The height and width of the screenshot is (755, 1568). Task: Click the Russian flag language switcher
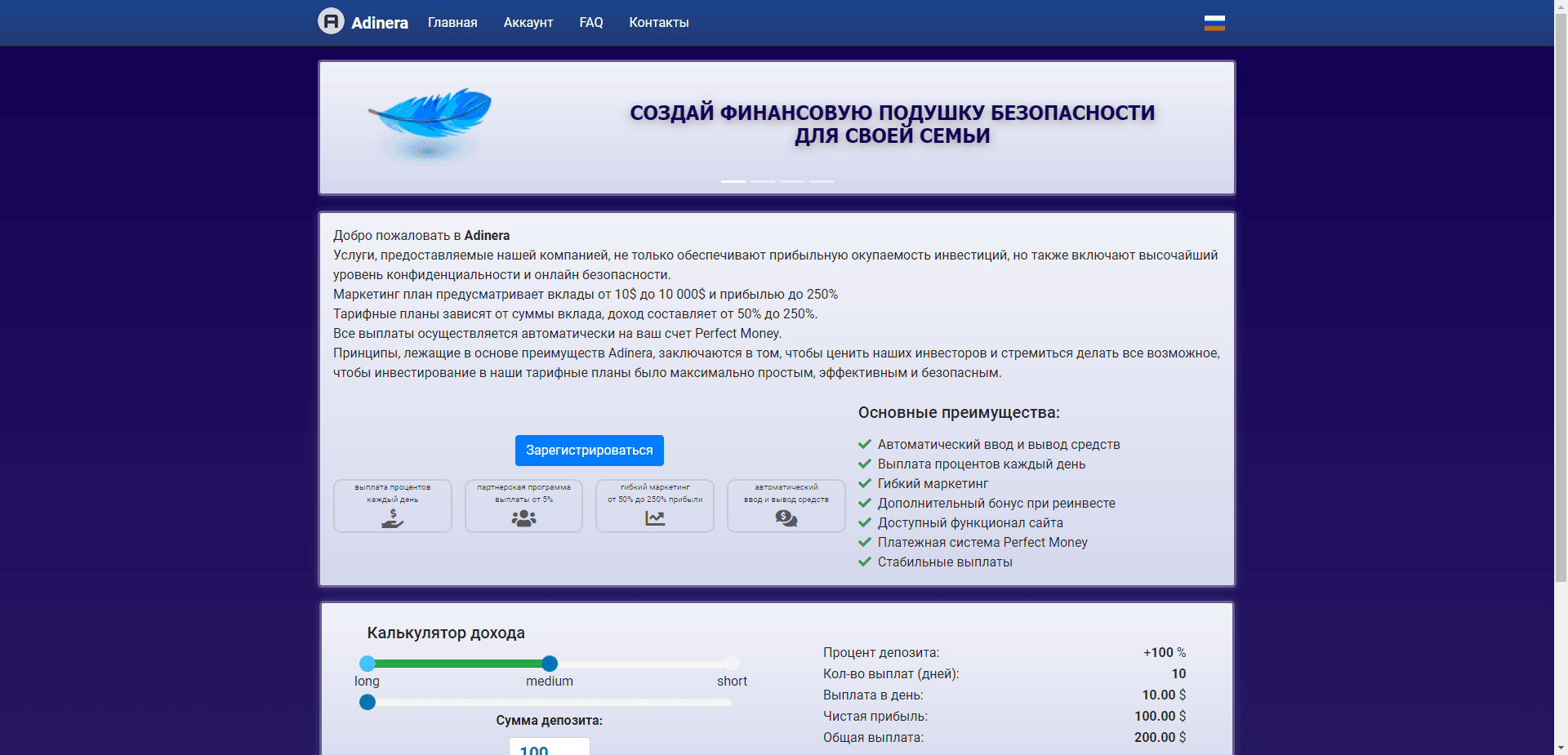coord(1214,22)
